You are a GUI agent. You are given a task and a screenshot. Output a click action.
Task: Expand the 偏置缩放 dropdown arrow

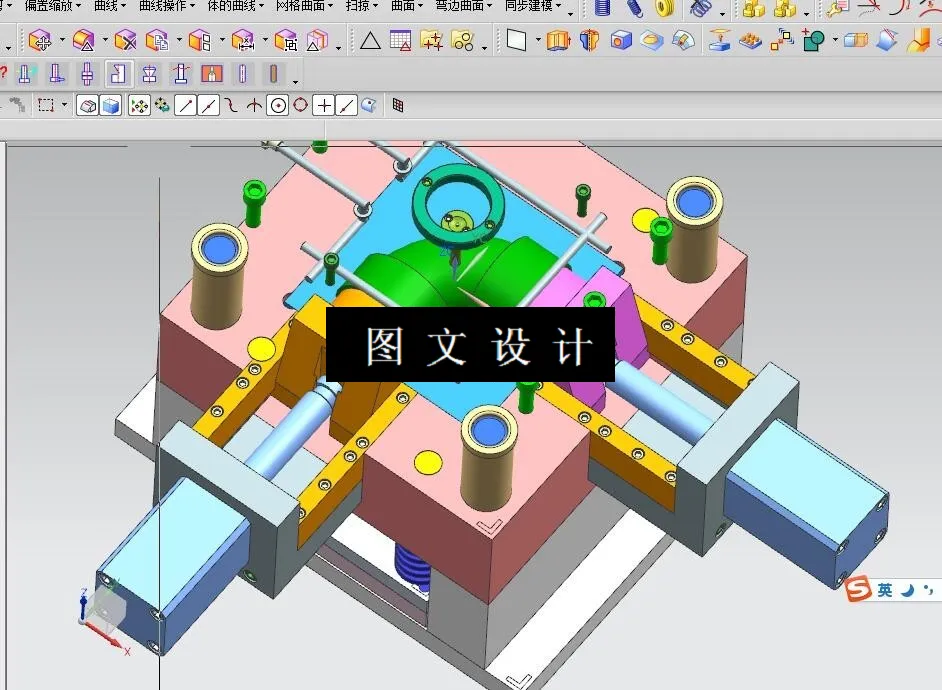click(x=77, y=7)
